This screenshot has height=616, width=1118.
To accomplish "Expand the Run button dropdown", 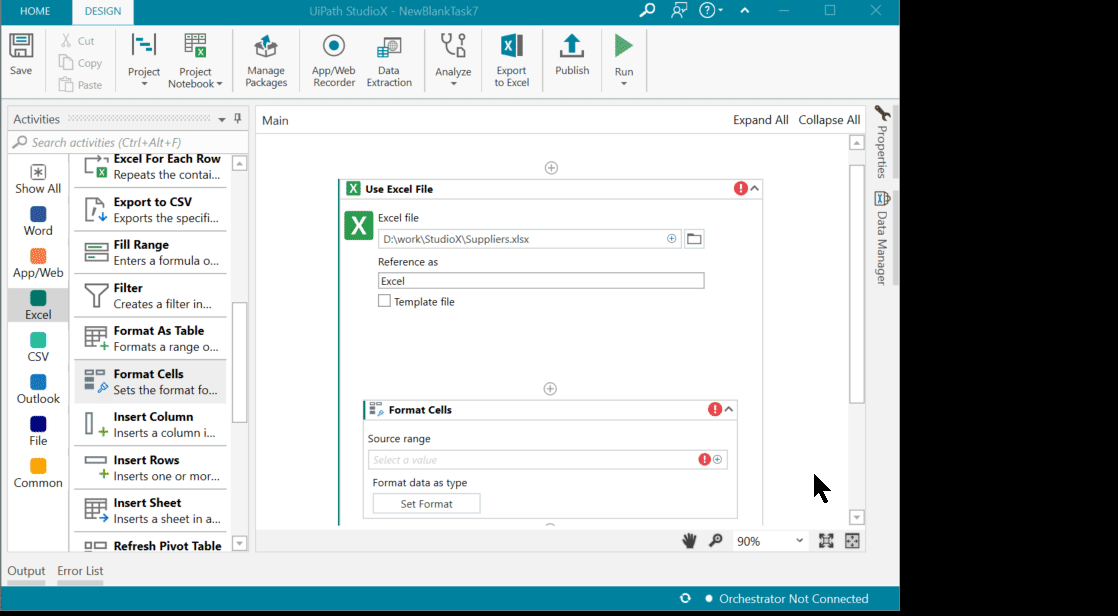I will (624, 84).
